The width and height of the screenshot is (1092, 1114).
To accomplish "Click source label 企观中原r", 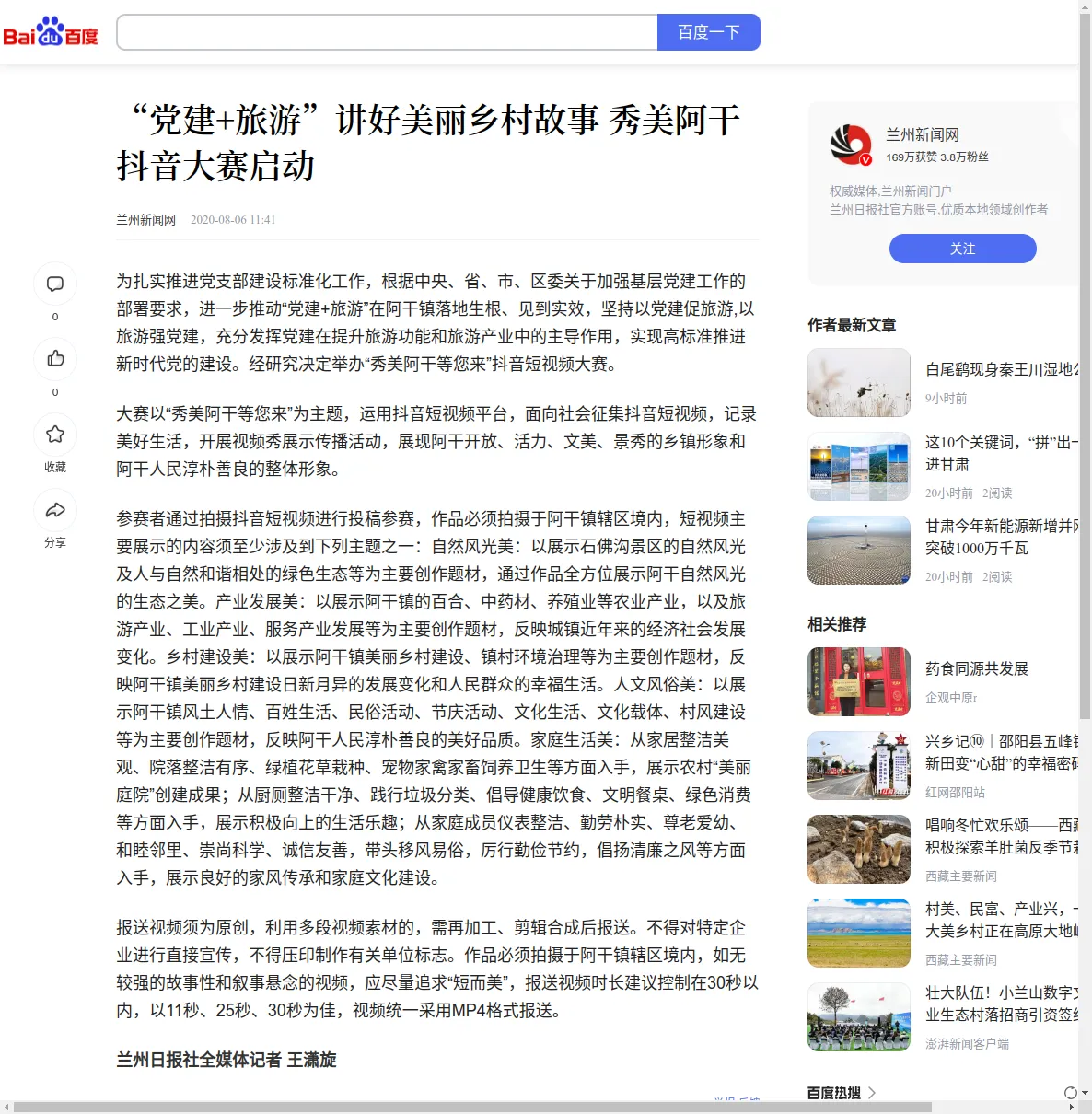I will coord(951,698).
